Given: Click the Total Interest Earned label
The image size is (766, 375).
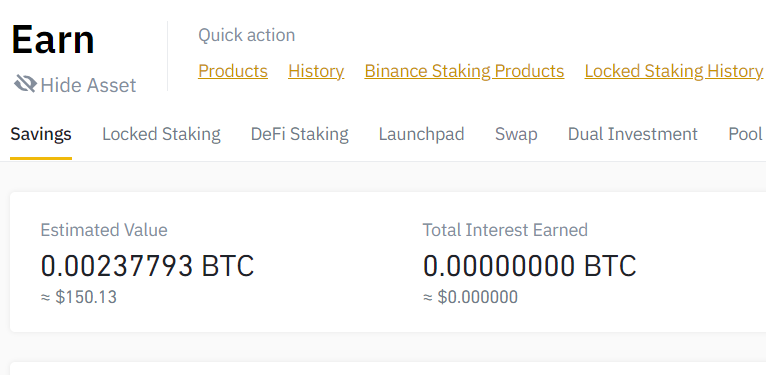Looking at the screenshot, I should click(505, 230).
